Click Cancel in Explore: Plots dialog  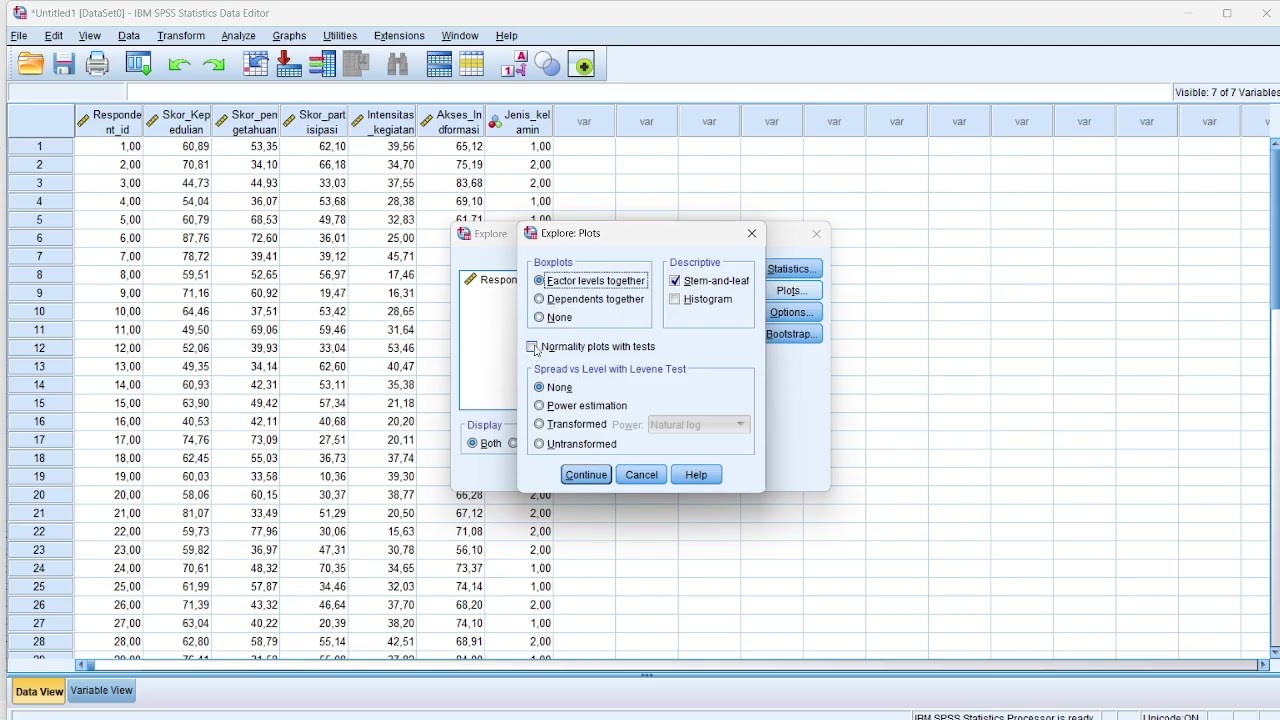[641, 475]
